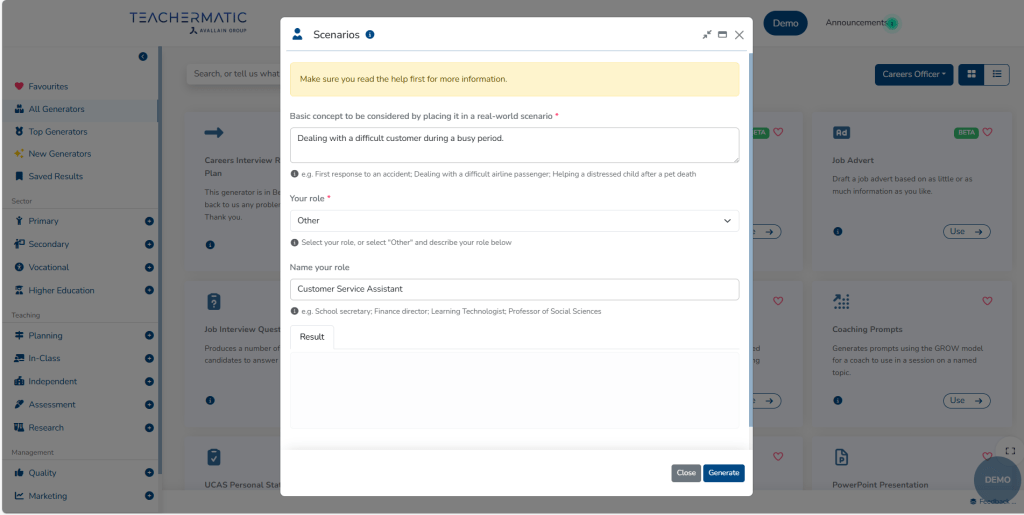Click the Assessment icon in sidebar
The width and height of the screenshot is (1024, 515).
(x=19, y=405)
